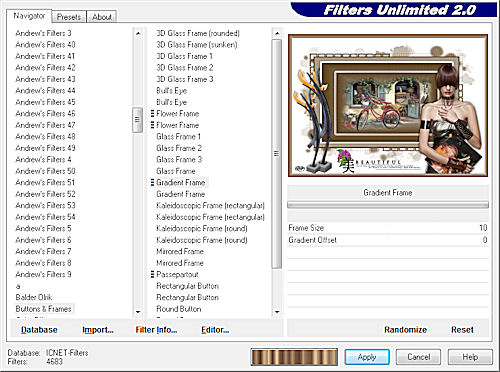Adjust the Frame Size slider row
Image resolution: width=500 pixels, height=372 pixels.
click(388, 228)
